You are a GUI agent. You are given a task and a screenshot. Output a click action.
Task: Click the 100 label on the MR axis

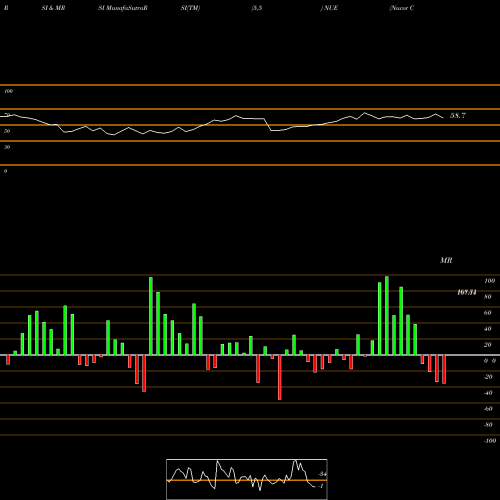(489, 281)
